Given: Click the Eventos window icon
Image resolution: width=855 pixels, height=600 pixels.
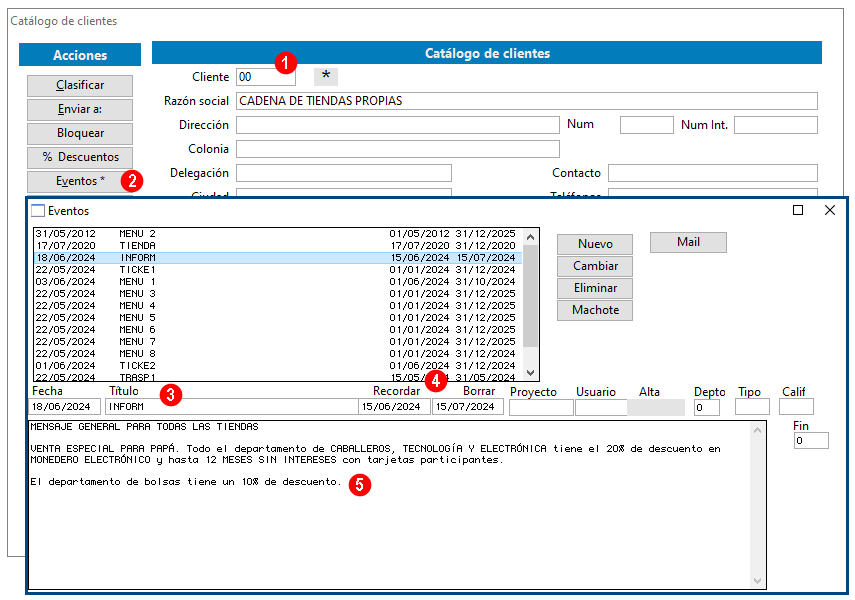Looking at the screenshot, I should [x=38, y=211].
